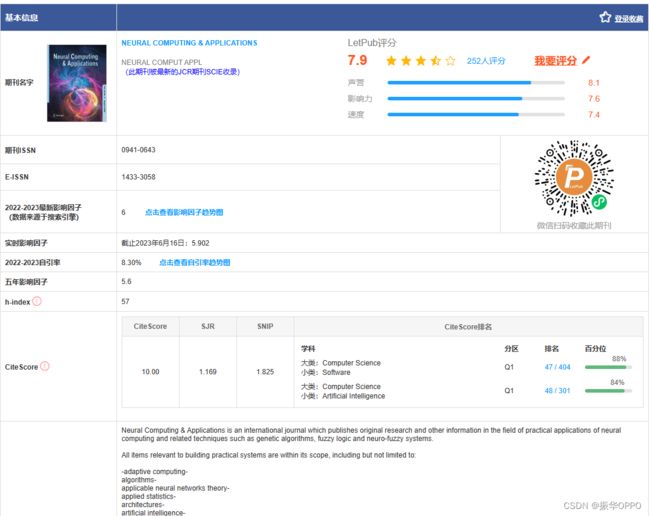Image resolution: width=650 pixels, height=516 pixels.
Task: Click the 速度 rating bar
Action: click(476, 114)
